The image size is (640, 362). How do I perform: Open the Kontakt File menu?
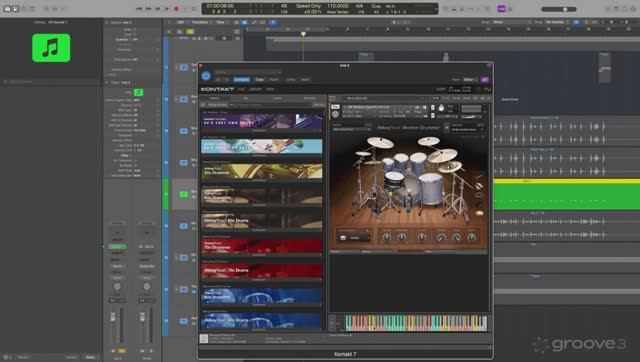[241, 89]
